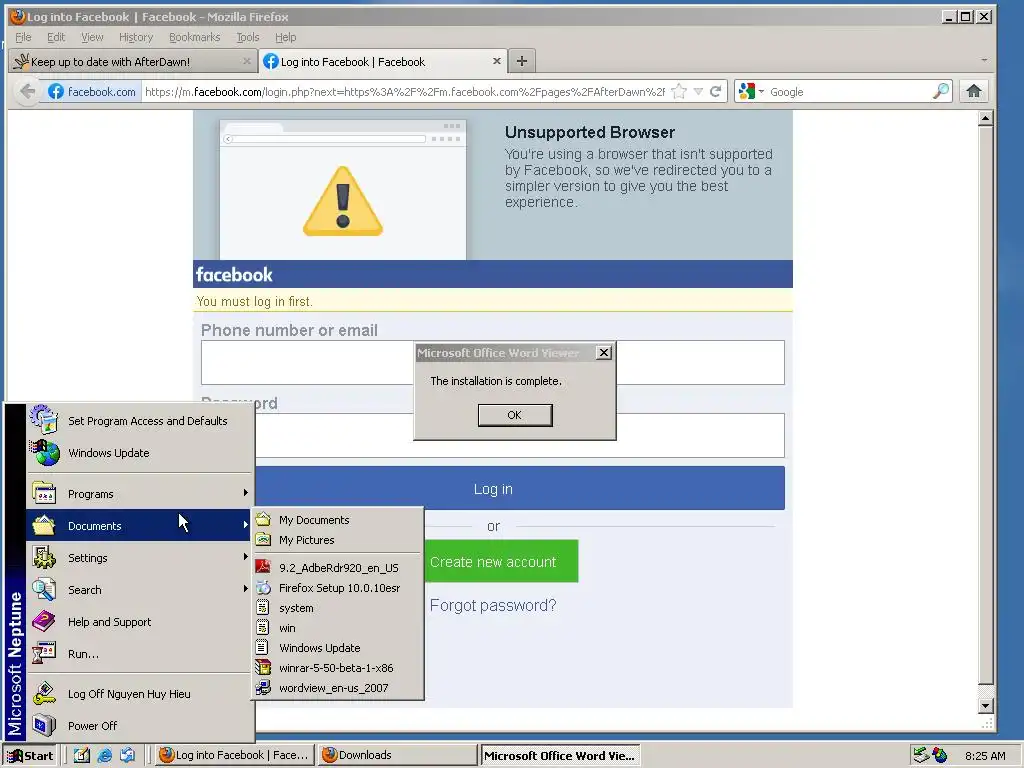Click the scrollbar up arrow in Firefox
The height and width of the screenshot is (768, 1024).
tap(985, 118)
